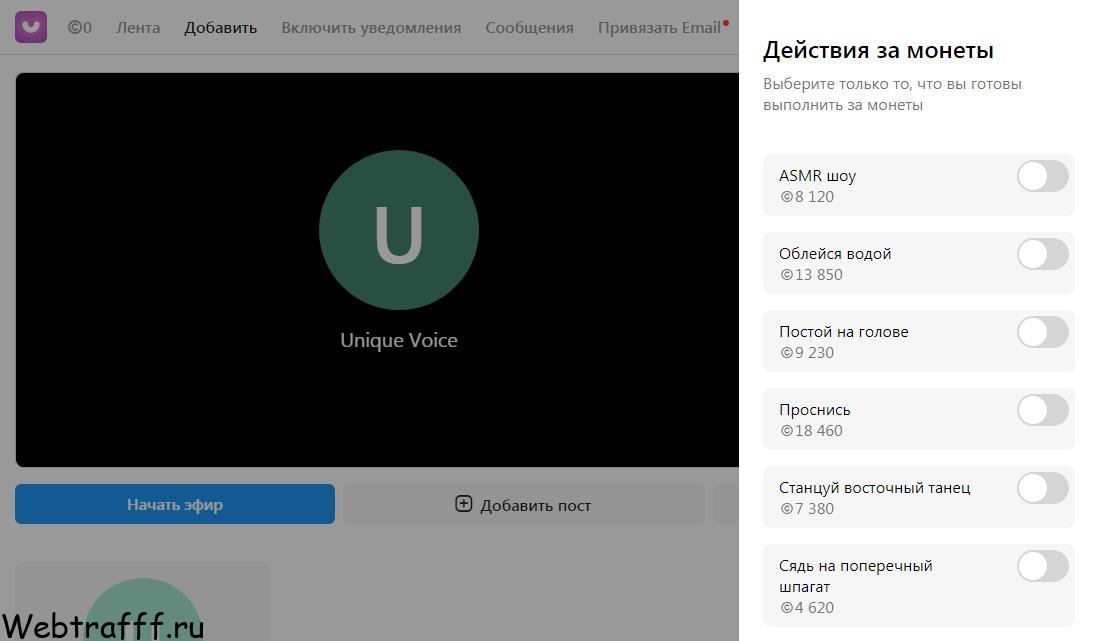This screenshot has width=1093, height=641.
Task: Click Включить уведомления
Action: (x=371, y=28)
